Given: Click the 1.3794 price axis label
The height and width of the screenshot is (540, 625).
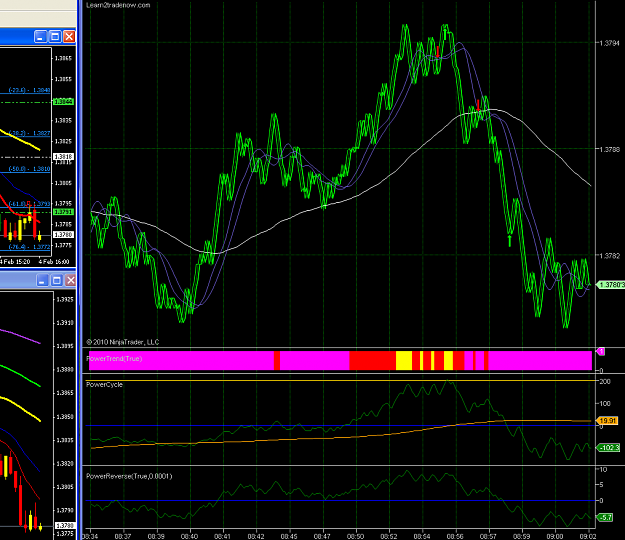Looking at the screenshot, I should (610, 43).
